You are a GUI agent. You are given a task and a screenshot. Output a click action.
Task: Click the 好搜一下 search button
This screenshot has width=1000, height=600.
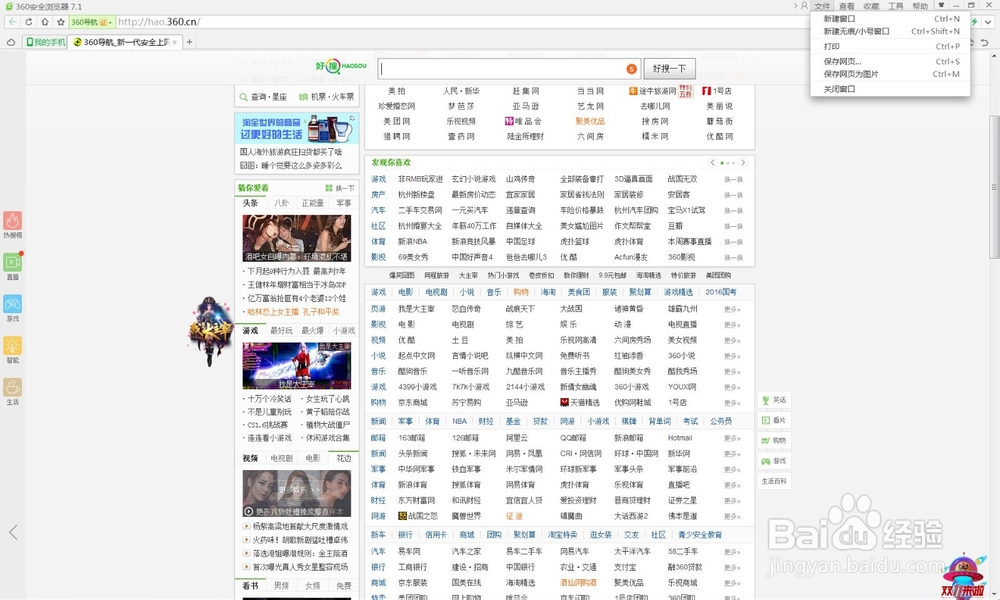669,68
